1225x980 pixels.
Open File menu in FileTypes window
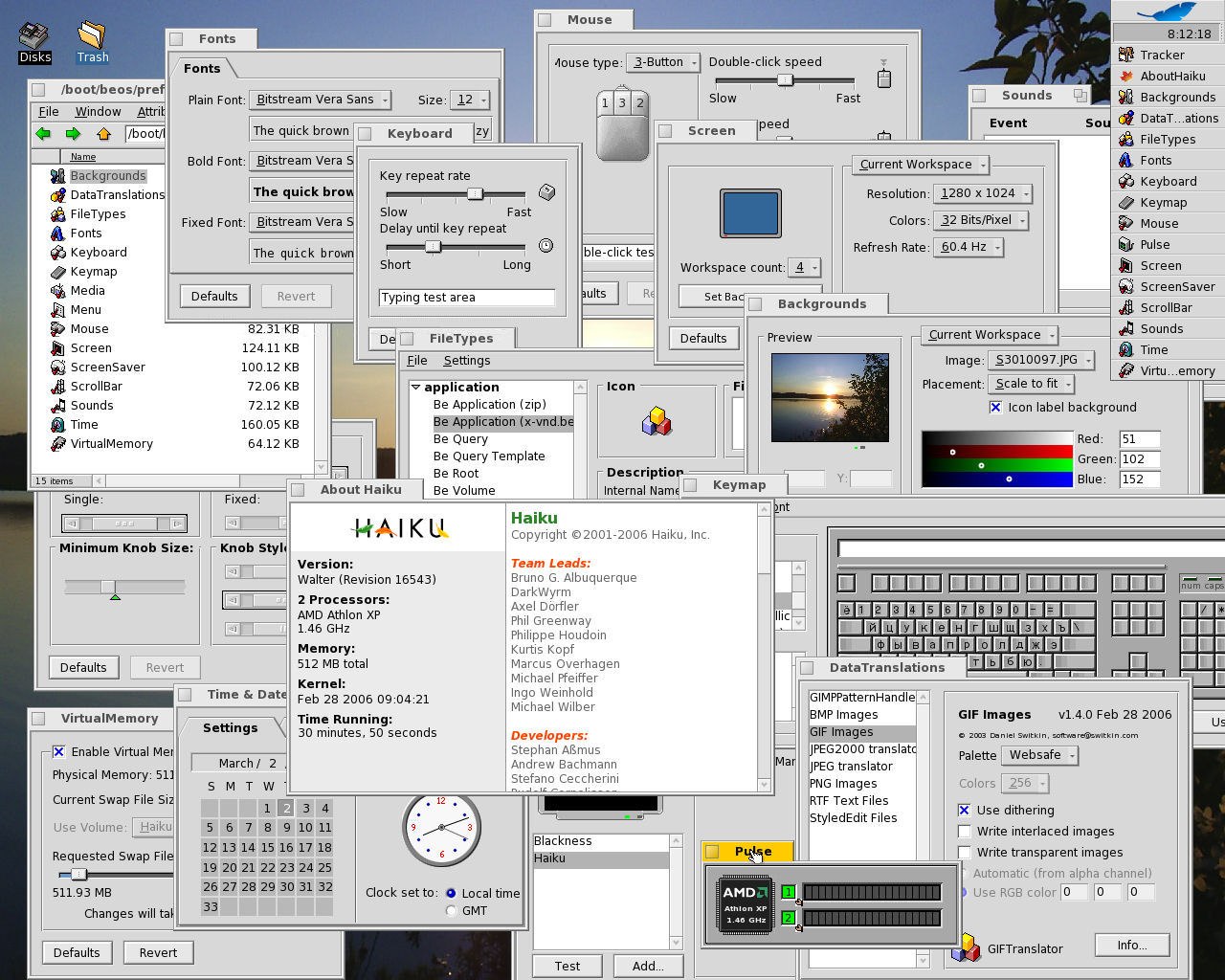[x=417, y=361]
